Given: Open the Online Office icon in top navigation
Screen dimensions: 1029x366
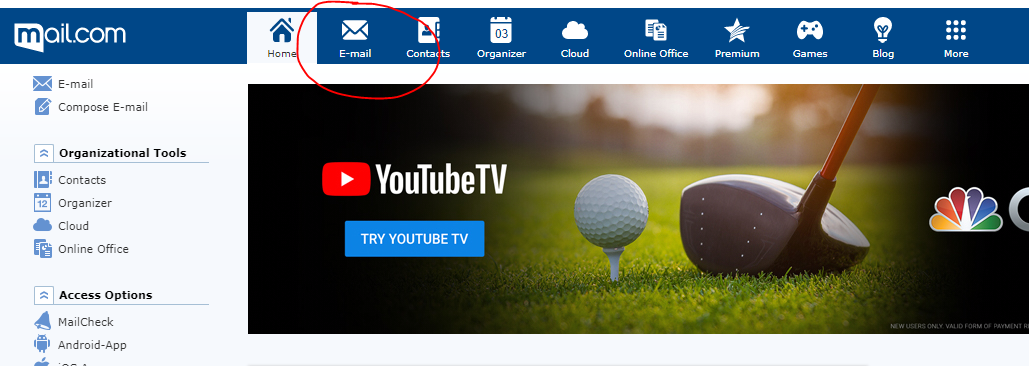Looking at the screenshot, I should click(x=656, y=31).
